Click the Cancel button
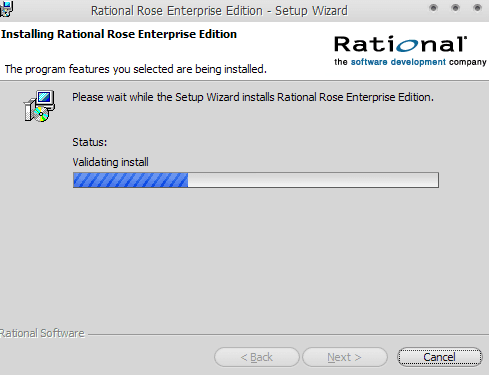489x375 pixels. (440, 357)
